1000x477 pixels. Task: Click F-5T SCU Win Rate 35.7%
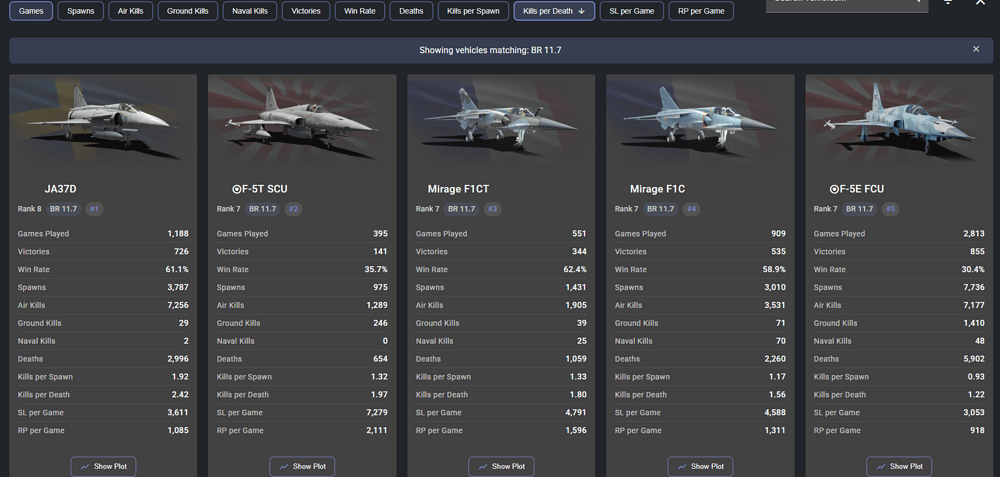pos(376,269)
